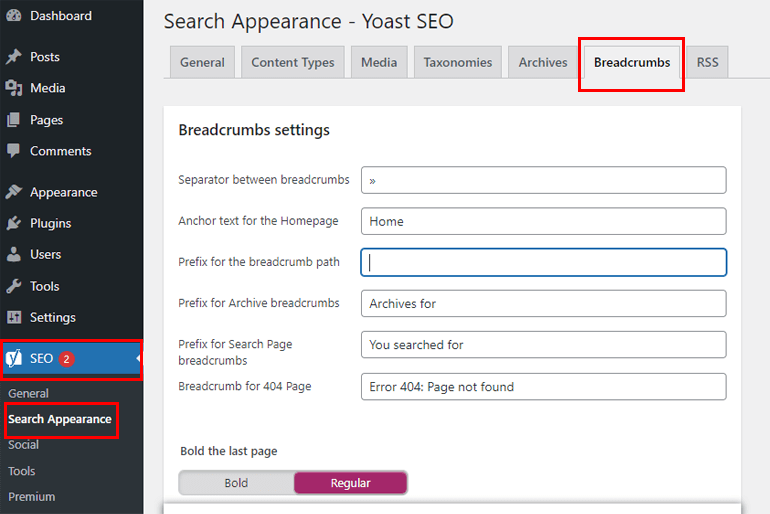Open the Comments menu item
770x514 pixels.
[60, 151]
